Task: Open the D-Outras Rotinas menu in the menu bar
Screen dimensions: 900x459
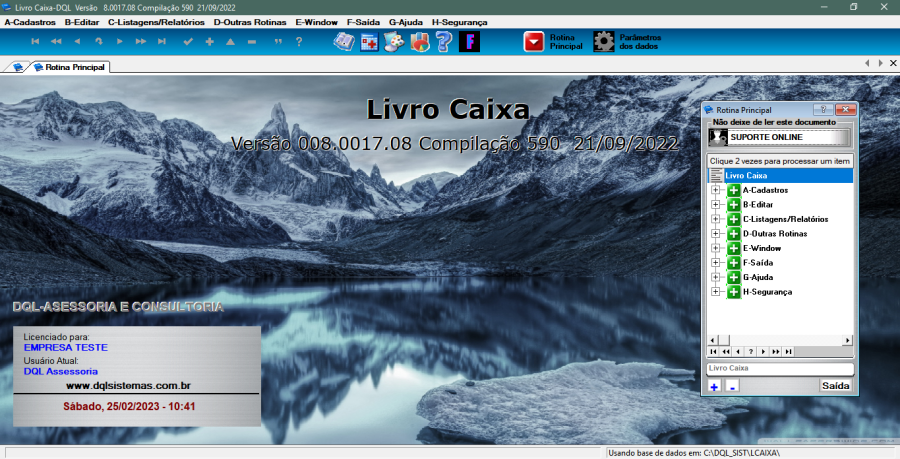Action: point(250,21)
